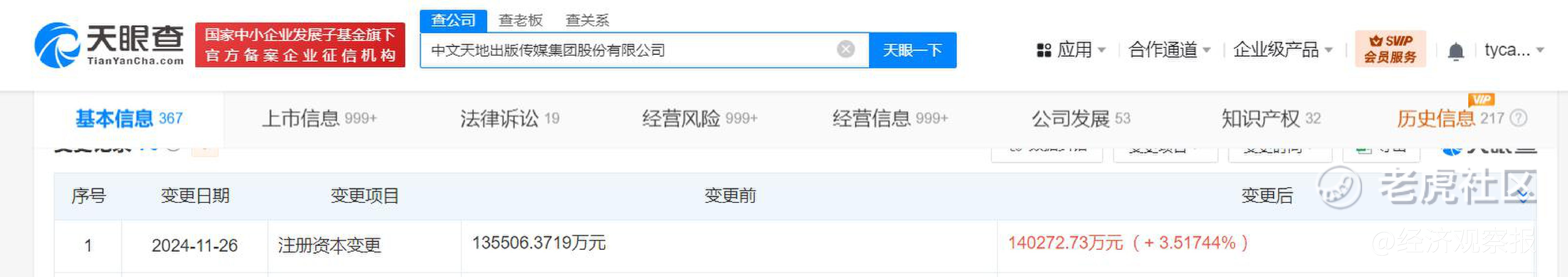1568x277 pixels.
Task: Open the notification bell
Action: 1455,51
